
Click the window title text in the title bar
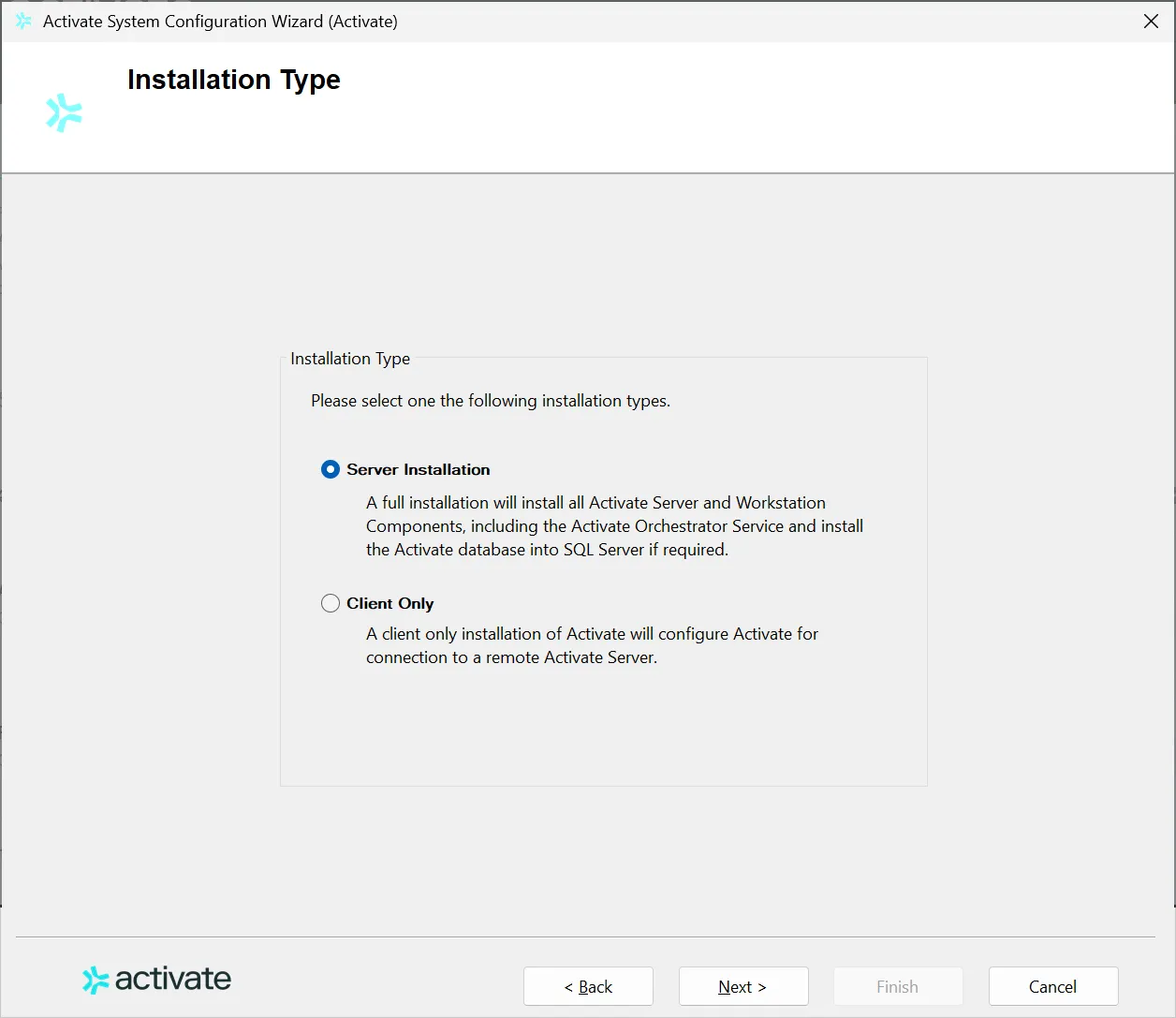coord(220,22)
